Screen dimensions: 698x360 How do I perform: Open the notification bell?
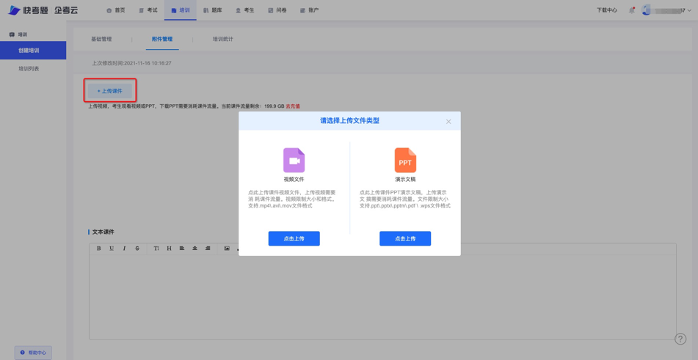632,10
